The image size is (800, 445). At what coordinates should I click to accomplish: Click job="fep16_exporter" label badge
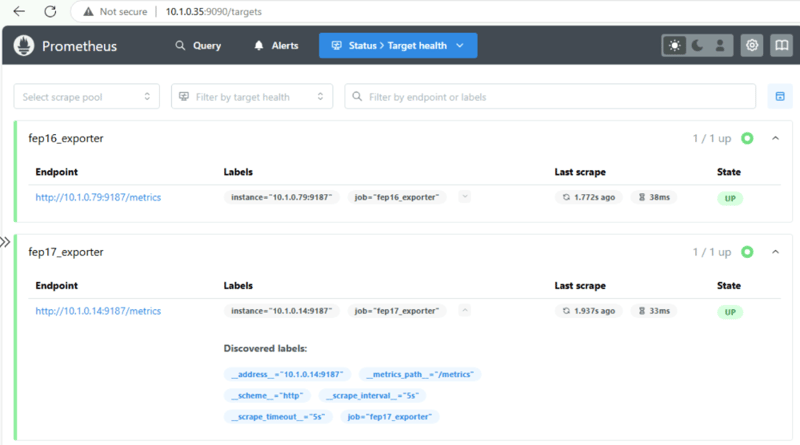coord(397,197)
